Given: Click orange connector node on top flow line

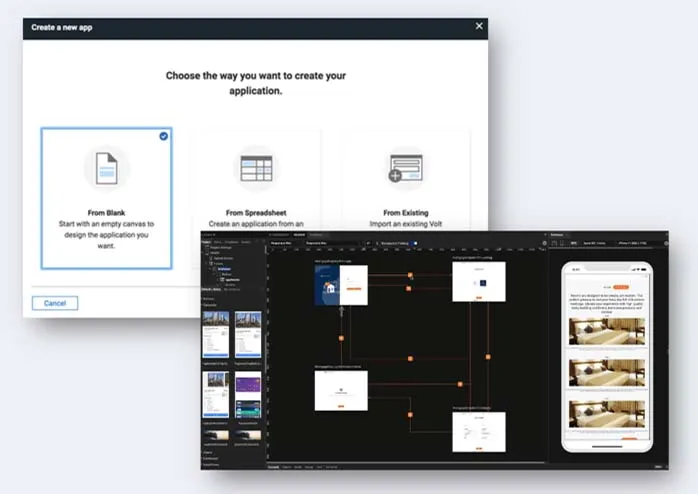Looking at the screenshot, I should [x=410, y=274].
